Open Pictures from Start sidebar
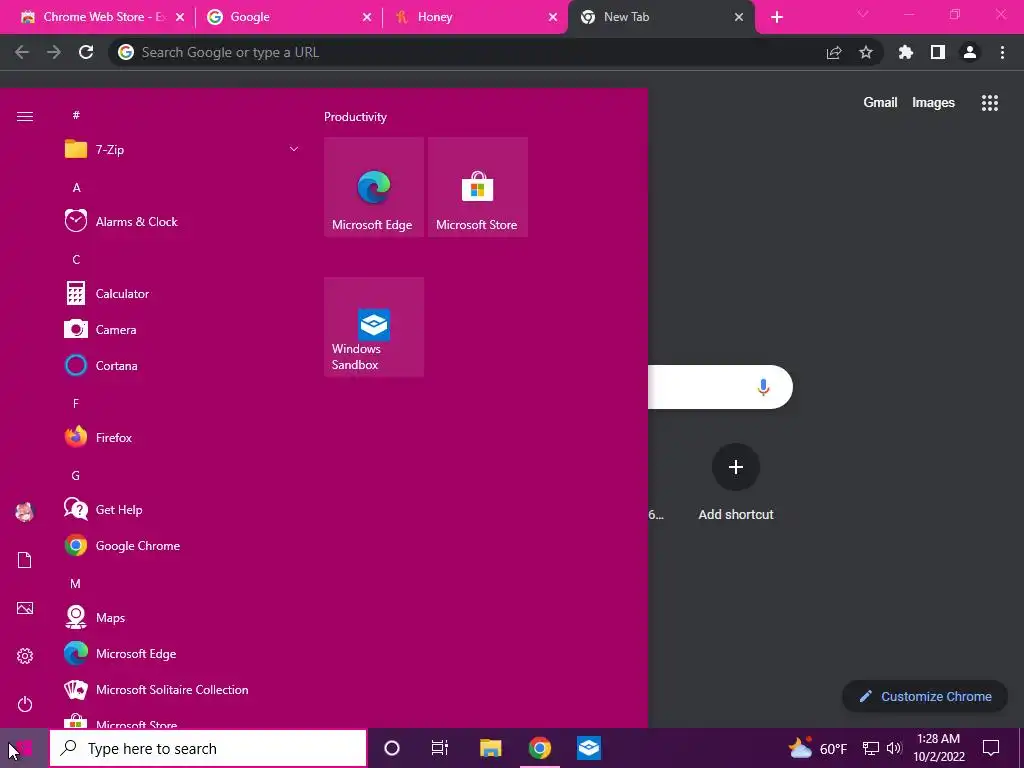This screenshot has height=768, width=1024. pyautogui.click(x=25, y=608)
